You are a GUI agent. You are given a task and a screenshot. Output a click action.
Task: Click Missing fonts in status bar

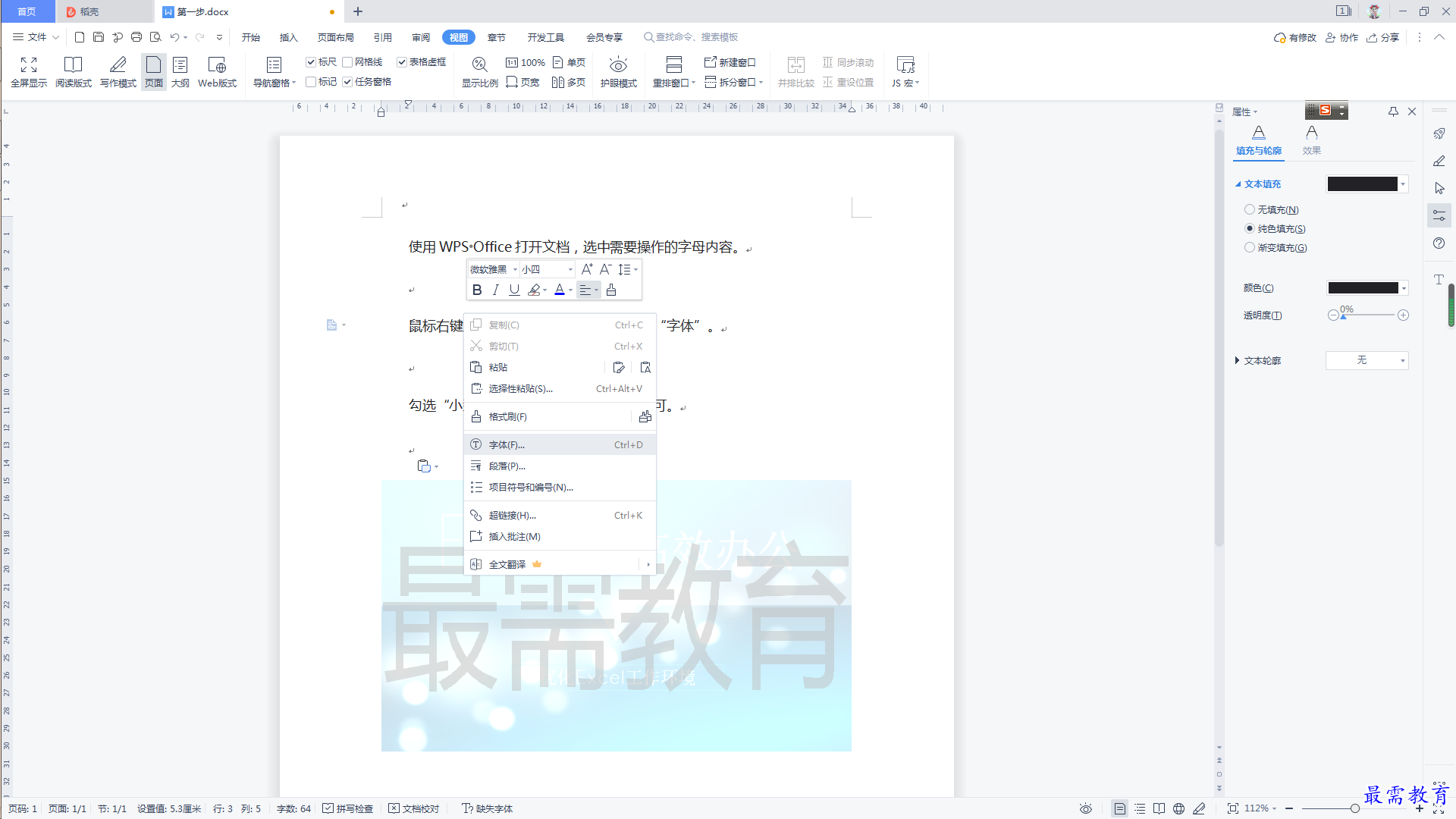click(x=488, y=808)
